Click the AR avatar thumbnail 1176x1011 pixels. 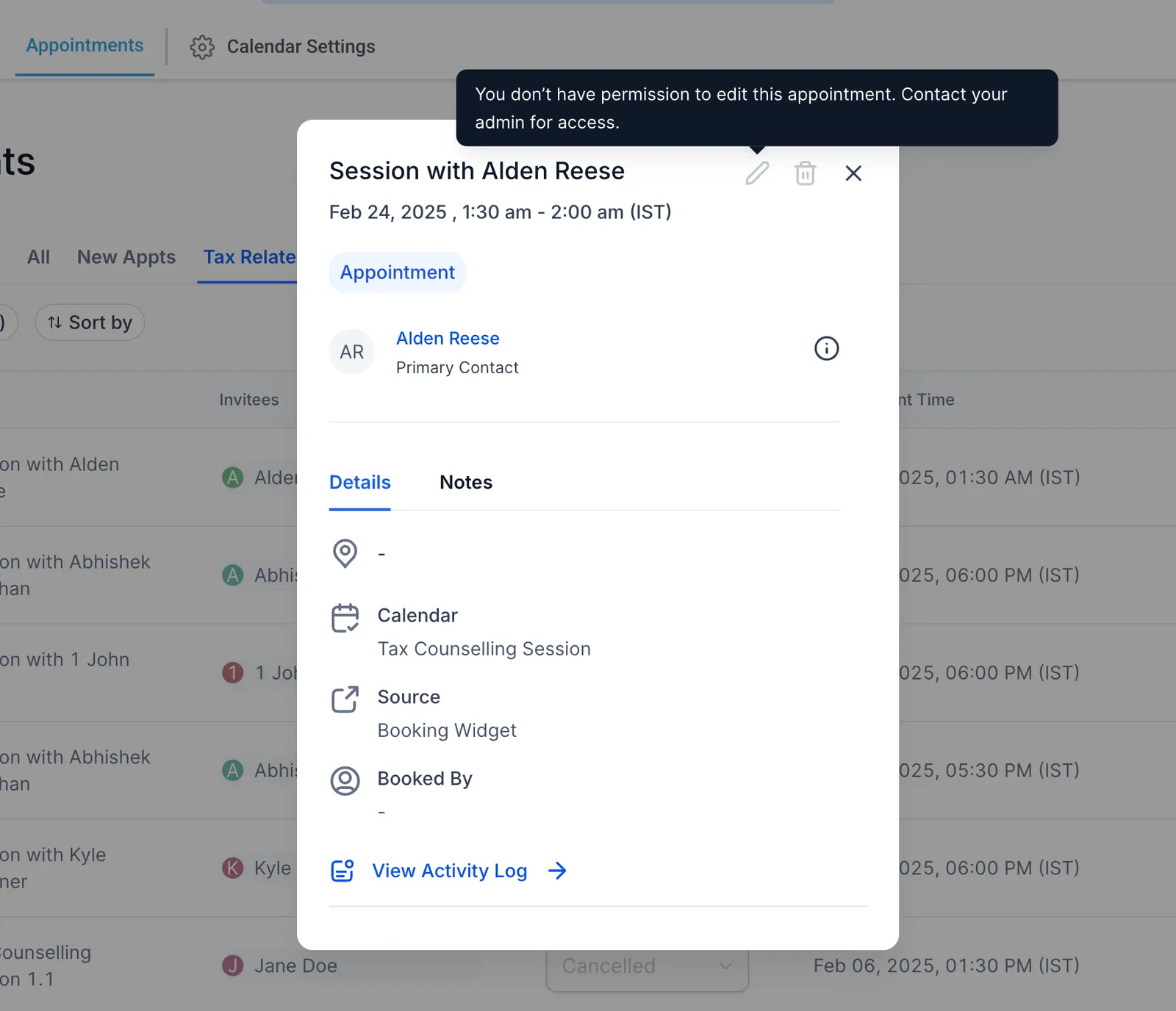click(x=351, y=352)
